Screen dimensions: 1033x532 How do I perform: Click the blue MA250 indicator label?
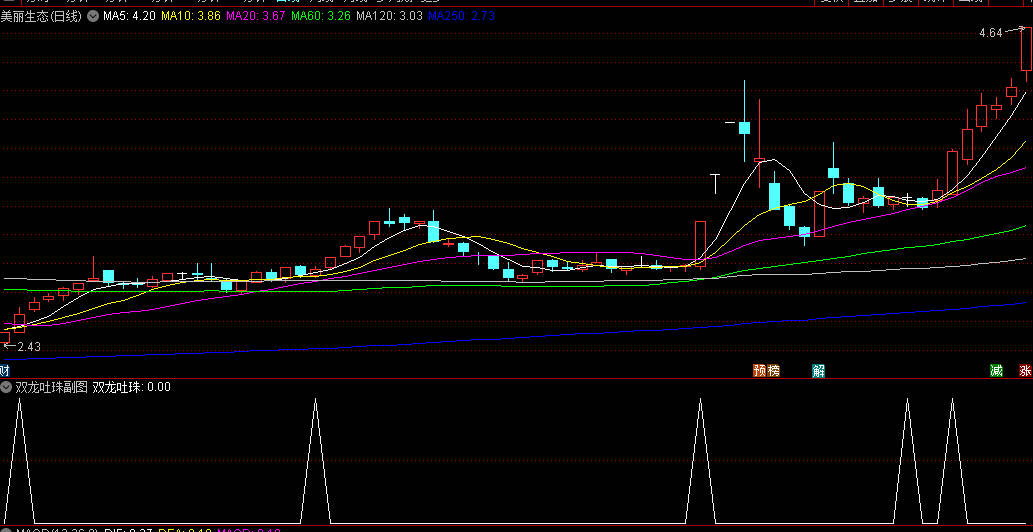point(460,17)
